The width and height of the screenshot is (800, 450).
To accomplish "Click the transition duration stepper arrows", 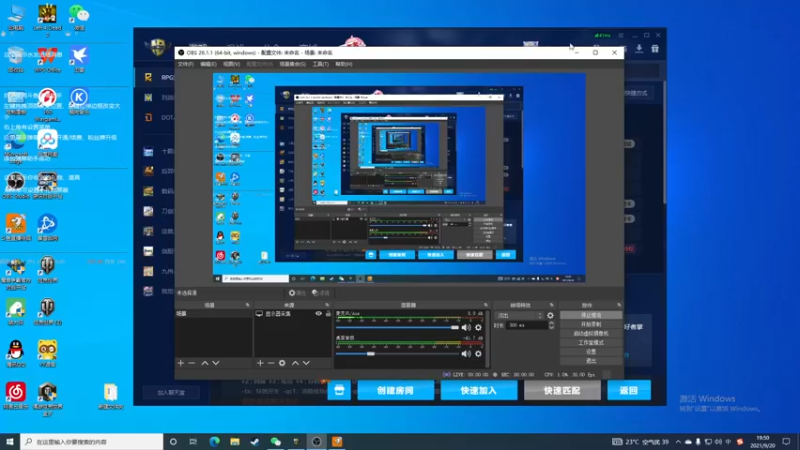I will pyautogui.click(x=551, y=325).
